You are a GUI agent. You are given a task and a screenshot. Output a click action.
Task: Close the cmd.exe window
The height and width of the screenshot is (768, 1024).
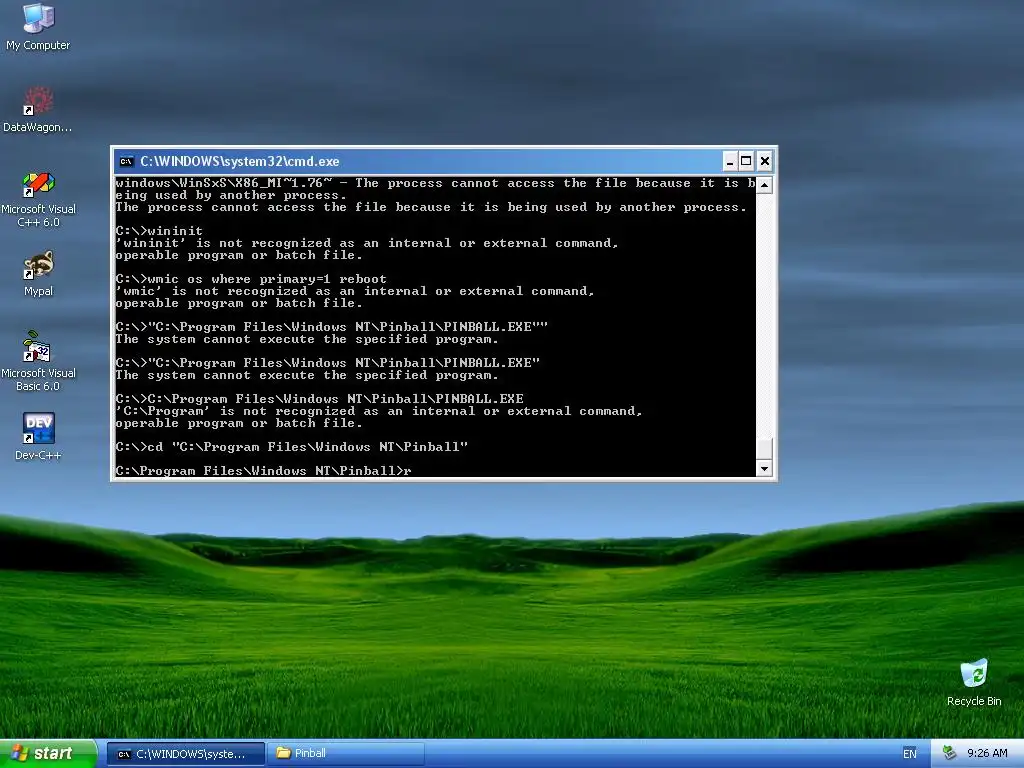pos(765,161)
